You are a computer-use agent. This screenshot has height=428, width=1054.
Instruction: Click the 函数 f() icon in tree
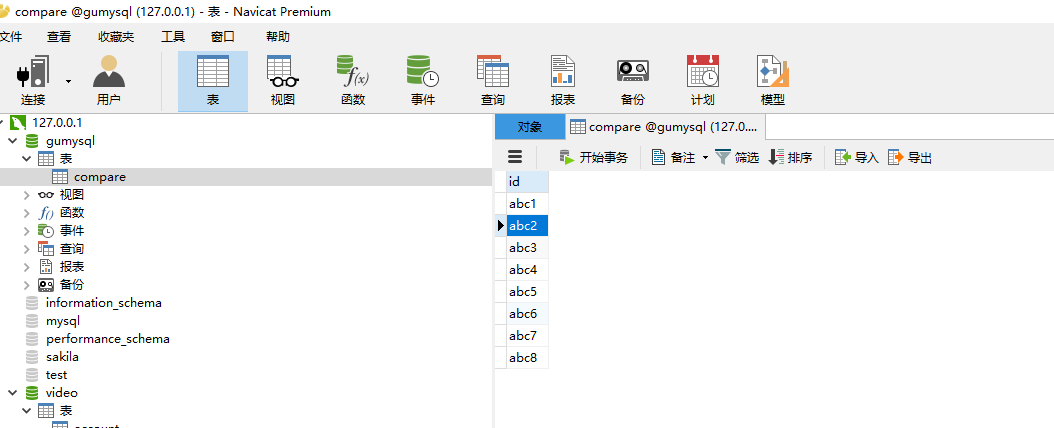click(x=46, y=213)
